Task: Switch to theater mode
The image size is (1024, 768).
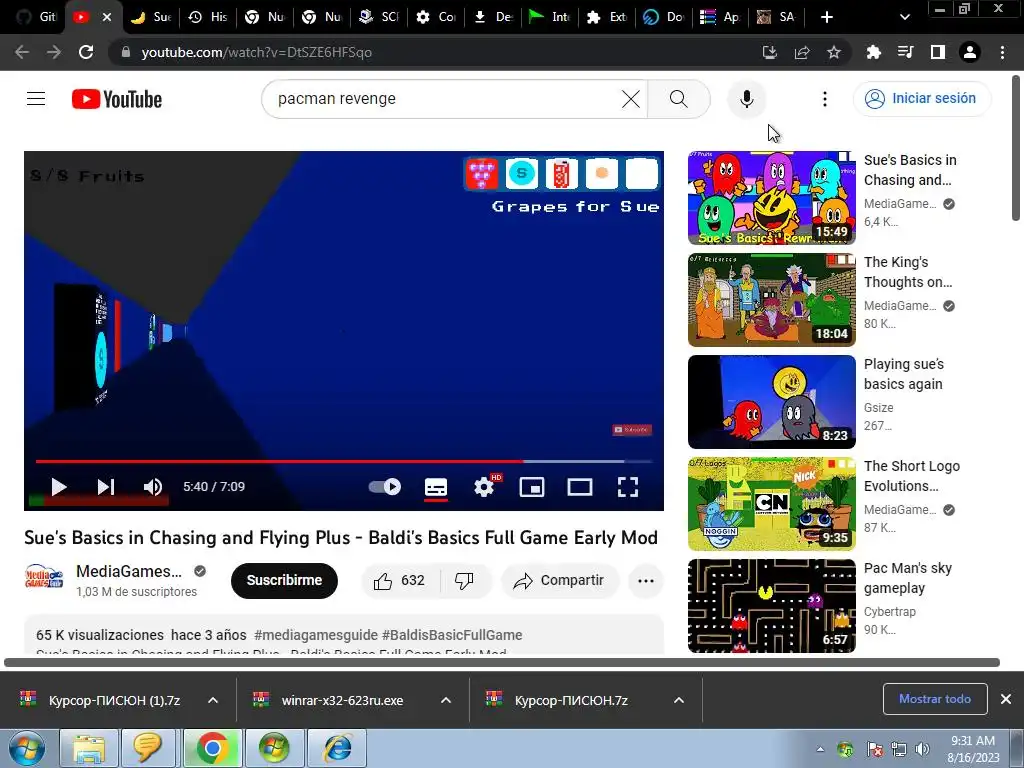Action: pos(579,487)
